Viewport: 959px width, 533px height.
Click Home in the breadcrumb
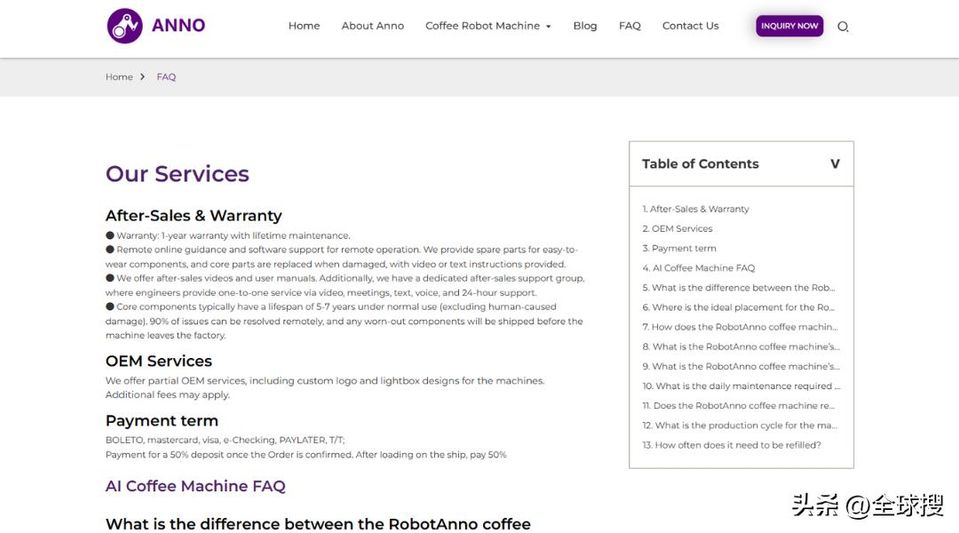pyautogui.click(x=119, y=76)
